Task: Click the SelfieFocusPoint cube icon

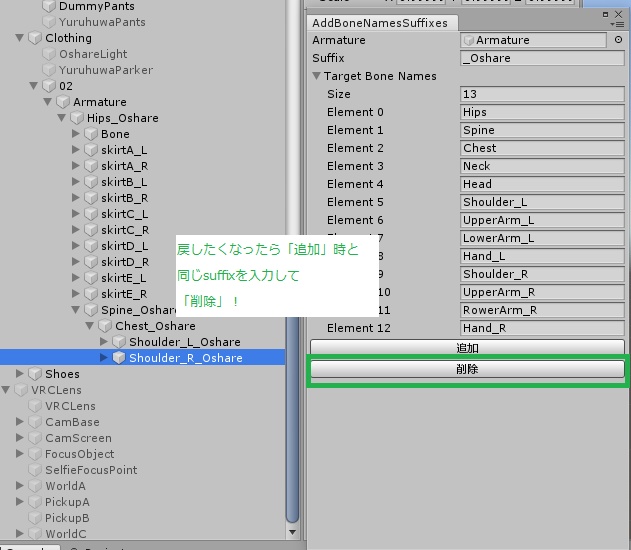Action: click(x=35, y=470)
